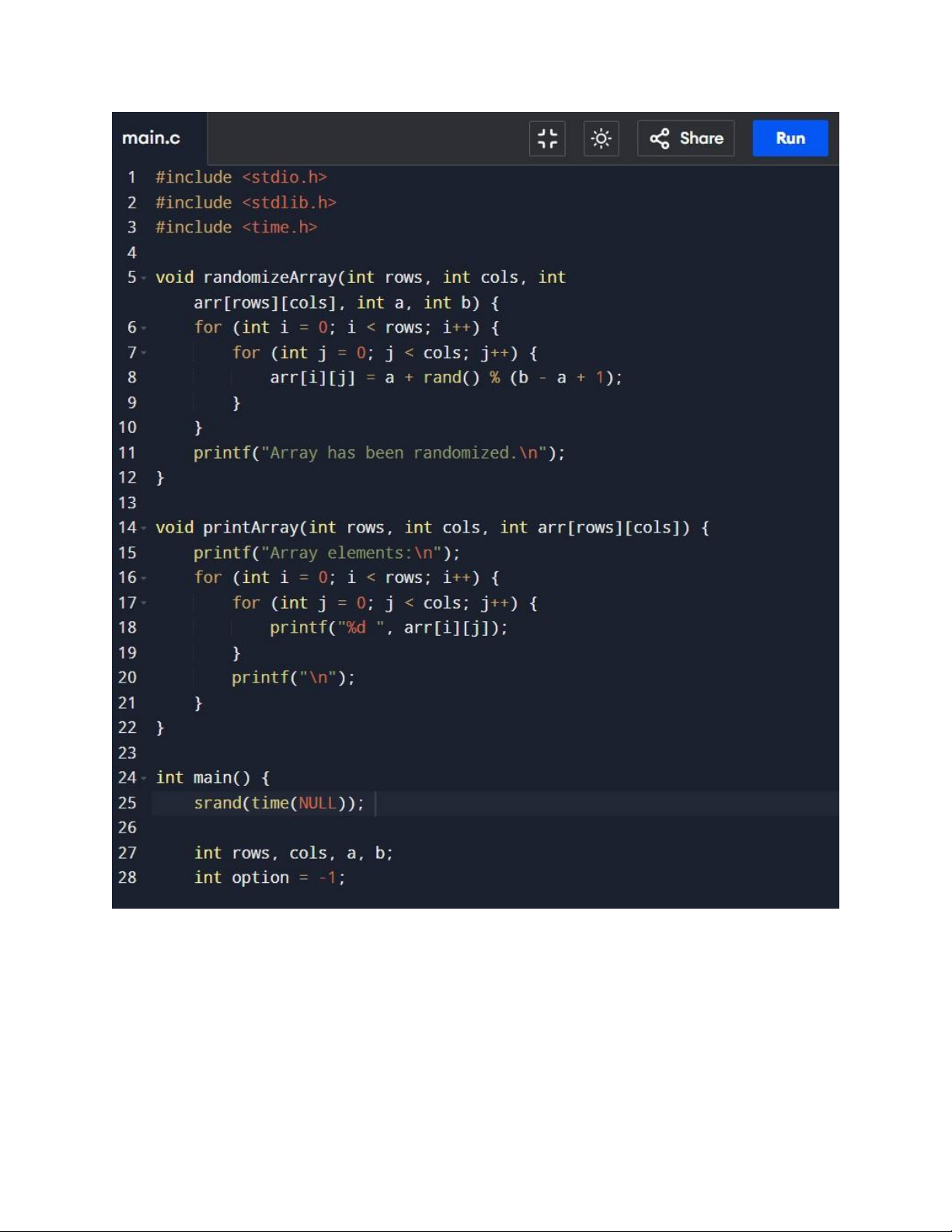The image size is (952, 1232).
Task: Click on '#include <time.h>' line
Action: [x=236, y=227]
